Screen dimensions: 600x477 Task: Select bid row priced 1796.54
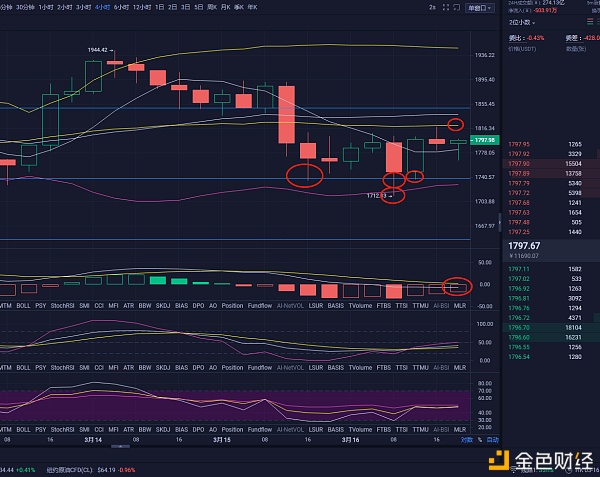click(x=551, y=357)
